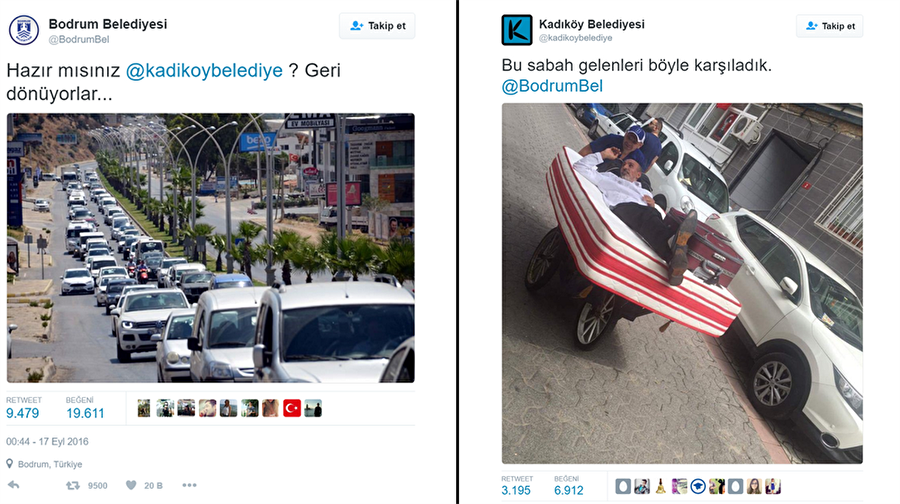Enlarge the traffic jam photo

pyautogui.click(x=211, y=248)
